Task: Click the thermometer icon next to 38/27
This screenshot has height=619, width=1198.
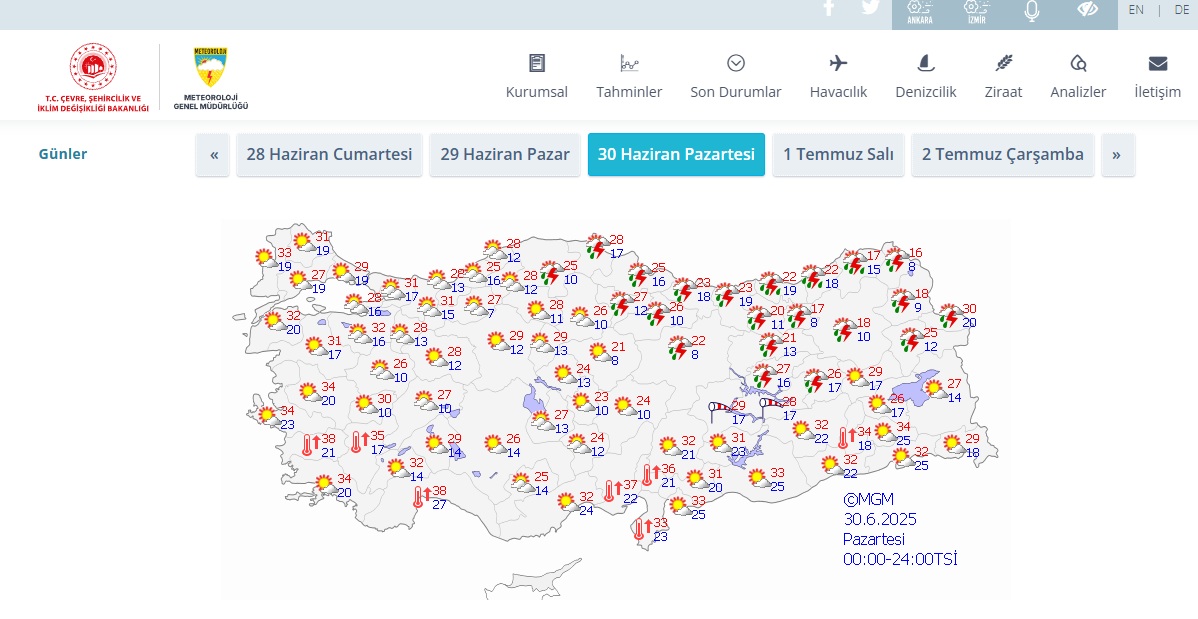Action: click(x=423, y=497)
